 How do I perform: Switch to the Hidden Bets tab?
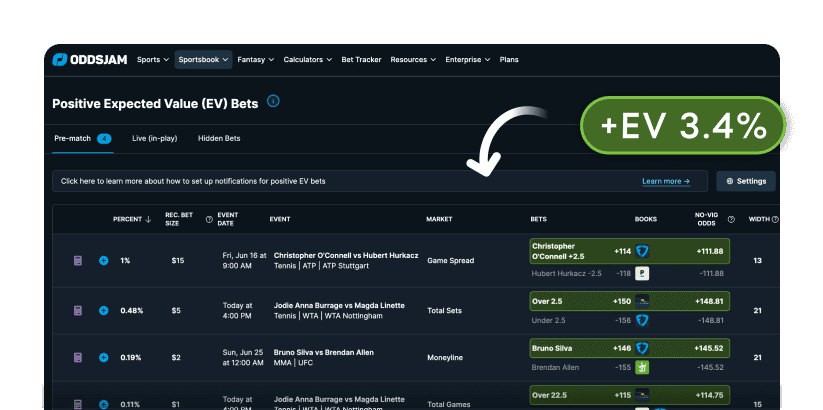pyautogui.click(x=219, y=139)
